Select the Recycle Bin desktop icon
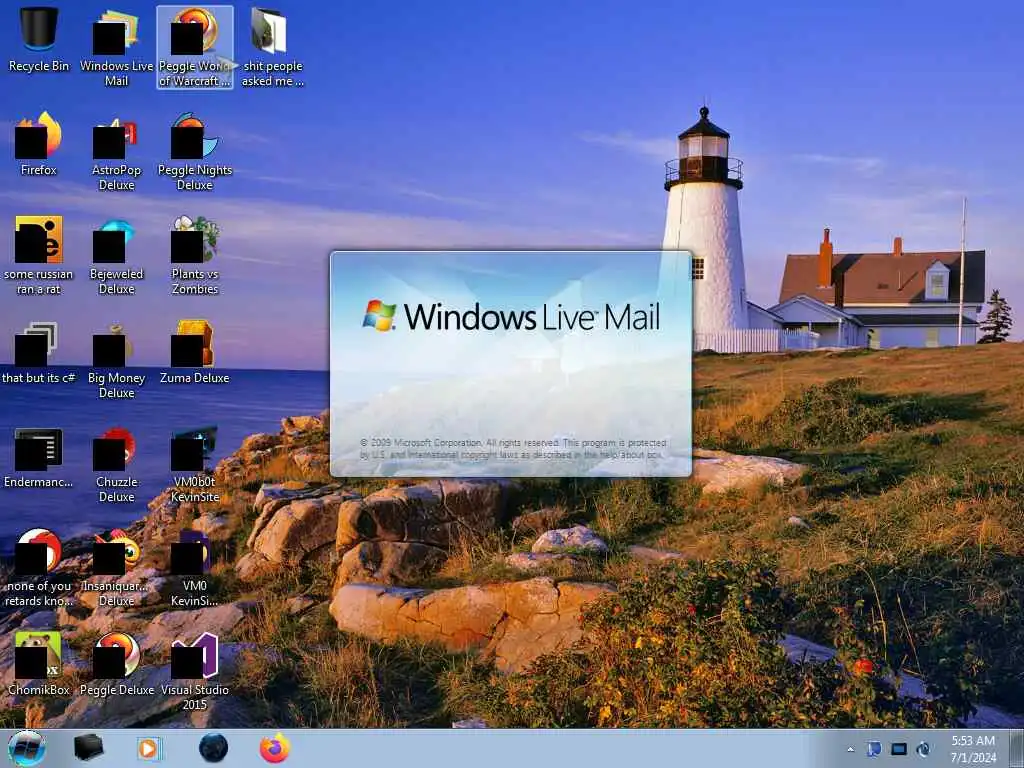This screenshot has width=1024, height=768. (39, 39)
